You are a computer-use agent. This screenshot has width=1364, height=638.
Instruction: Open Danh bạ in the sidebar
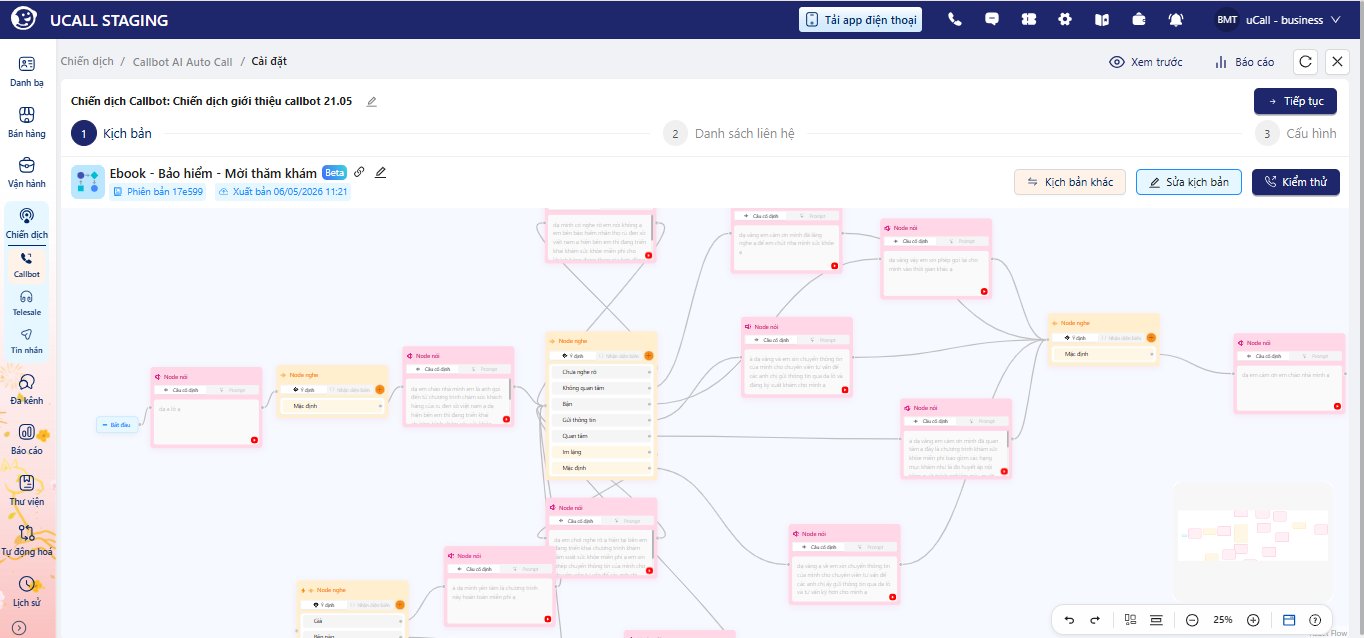point(27,71)
